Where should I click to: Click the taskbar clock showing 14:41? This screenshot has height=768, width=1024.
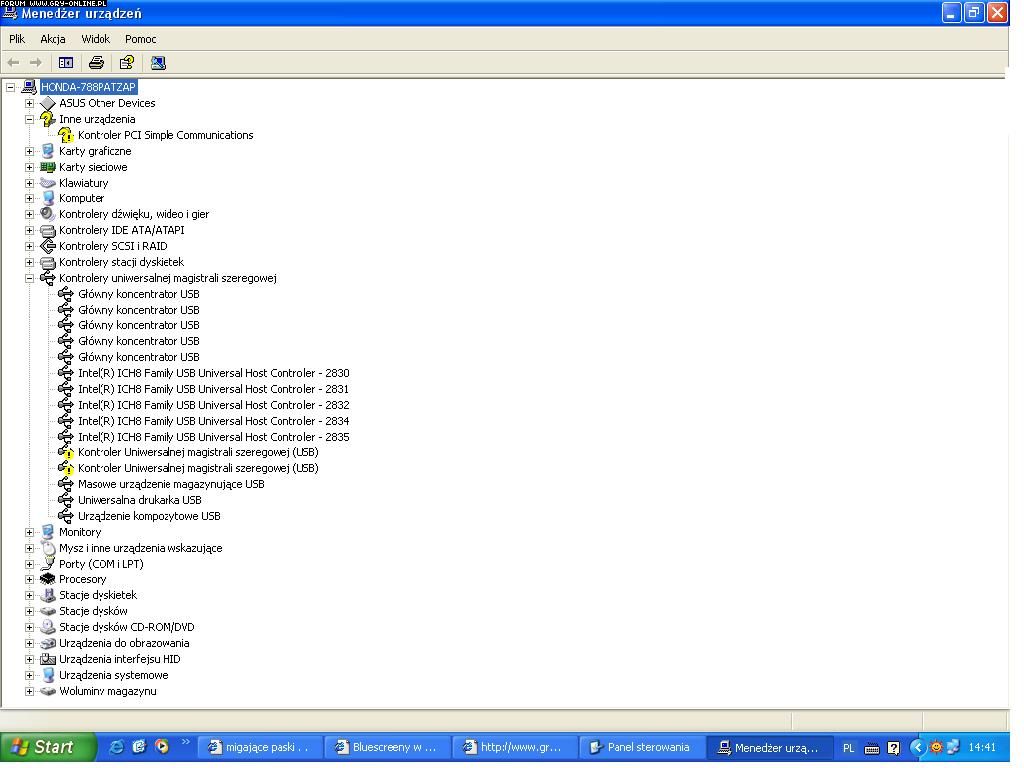click(982, 747)
